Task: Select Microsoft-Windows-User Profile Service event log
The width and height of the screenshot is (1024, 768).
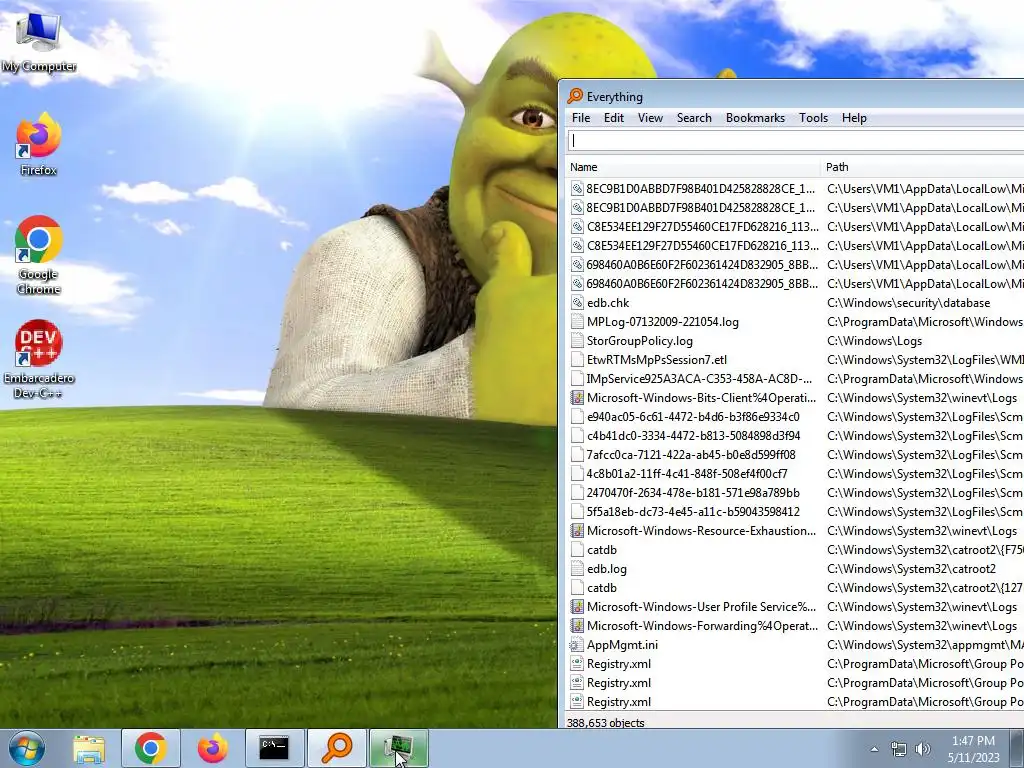Action: pyautogui.click(x=795, y=606)
